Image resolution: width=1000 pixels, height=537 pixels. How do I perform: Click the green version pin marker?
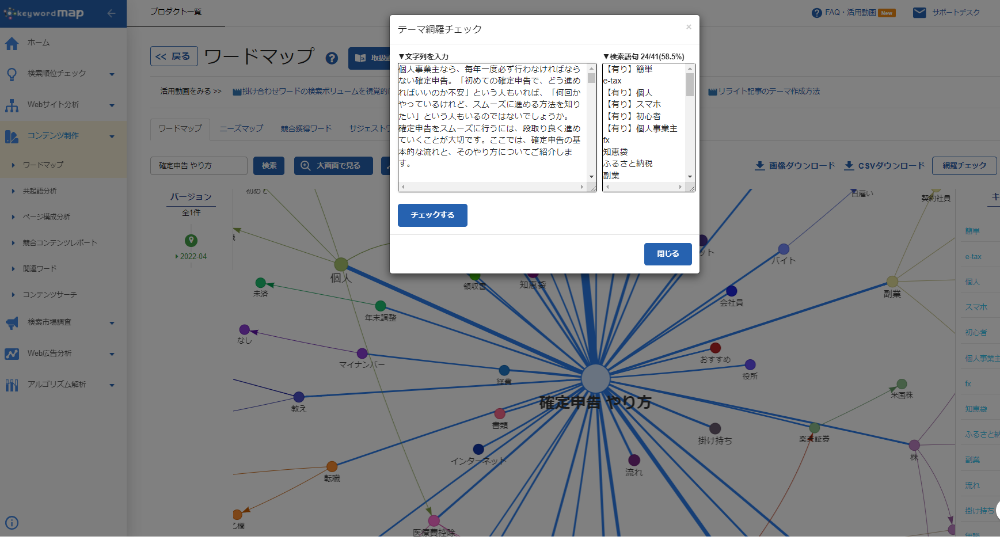click(x=191, y=240)
